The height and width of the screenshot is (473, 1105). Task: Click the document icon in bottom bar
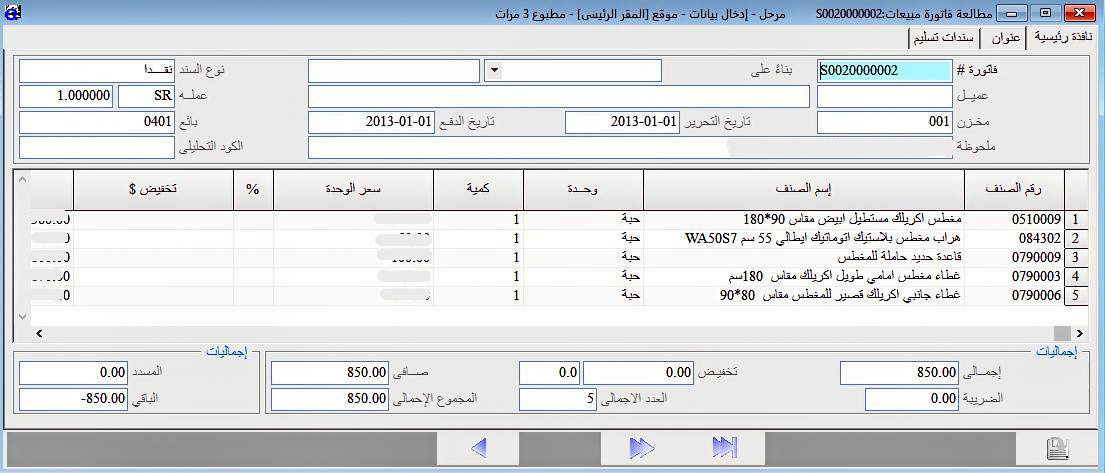point(1056,447)
